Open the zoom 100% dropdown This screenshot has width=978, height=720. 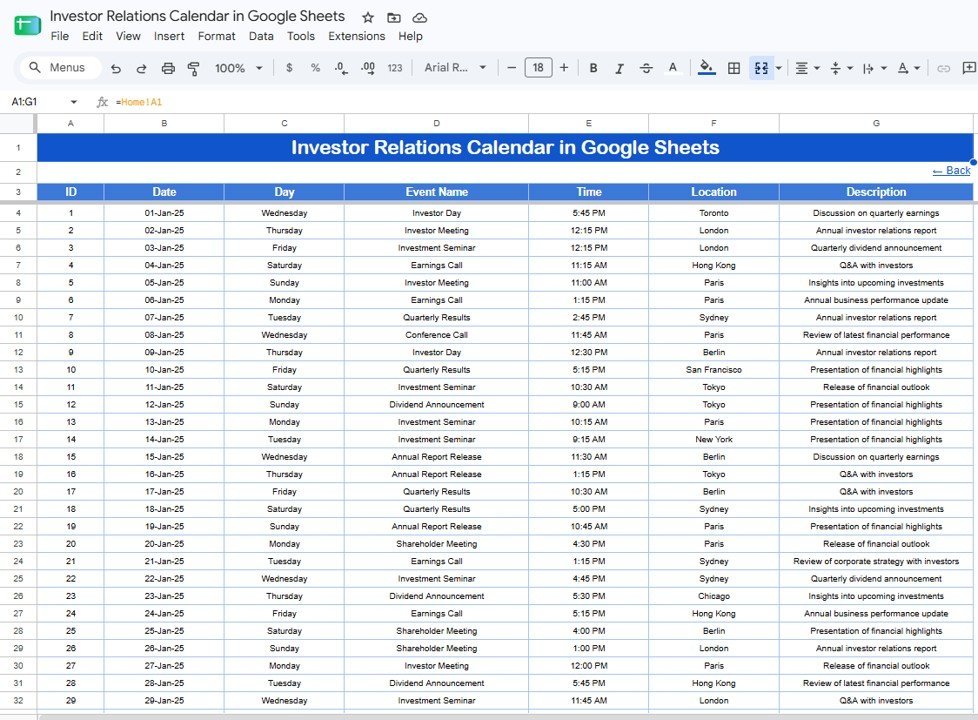[238, 68]
